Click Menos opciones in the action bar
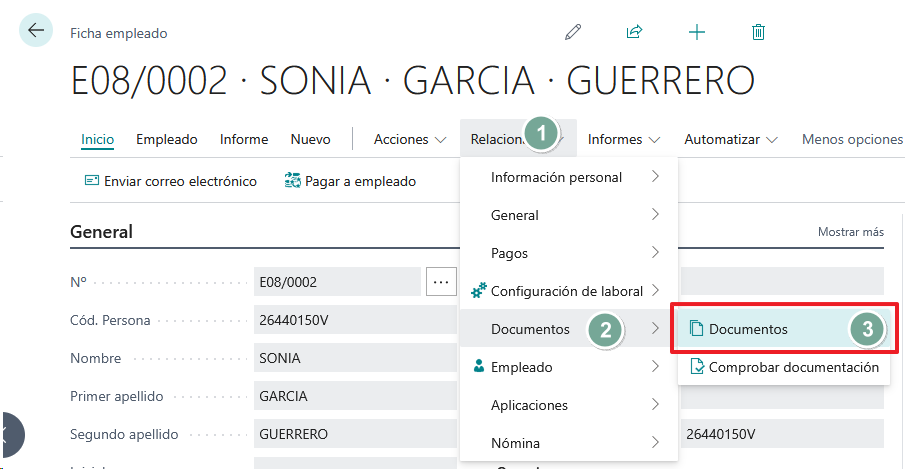The width and height of the screenshot is (905, 469). point(852,139)
